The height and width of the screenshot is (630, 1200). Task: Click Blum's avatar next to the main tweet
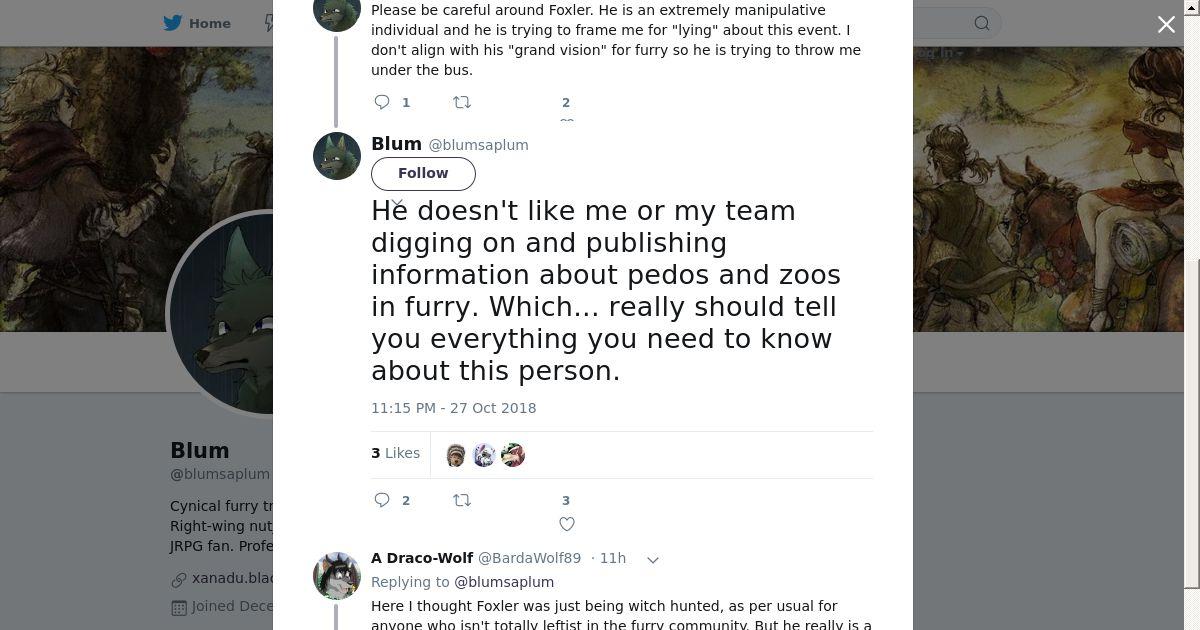[x=337, y=156]
